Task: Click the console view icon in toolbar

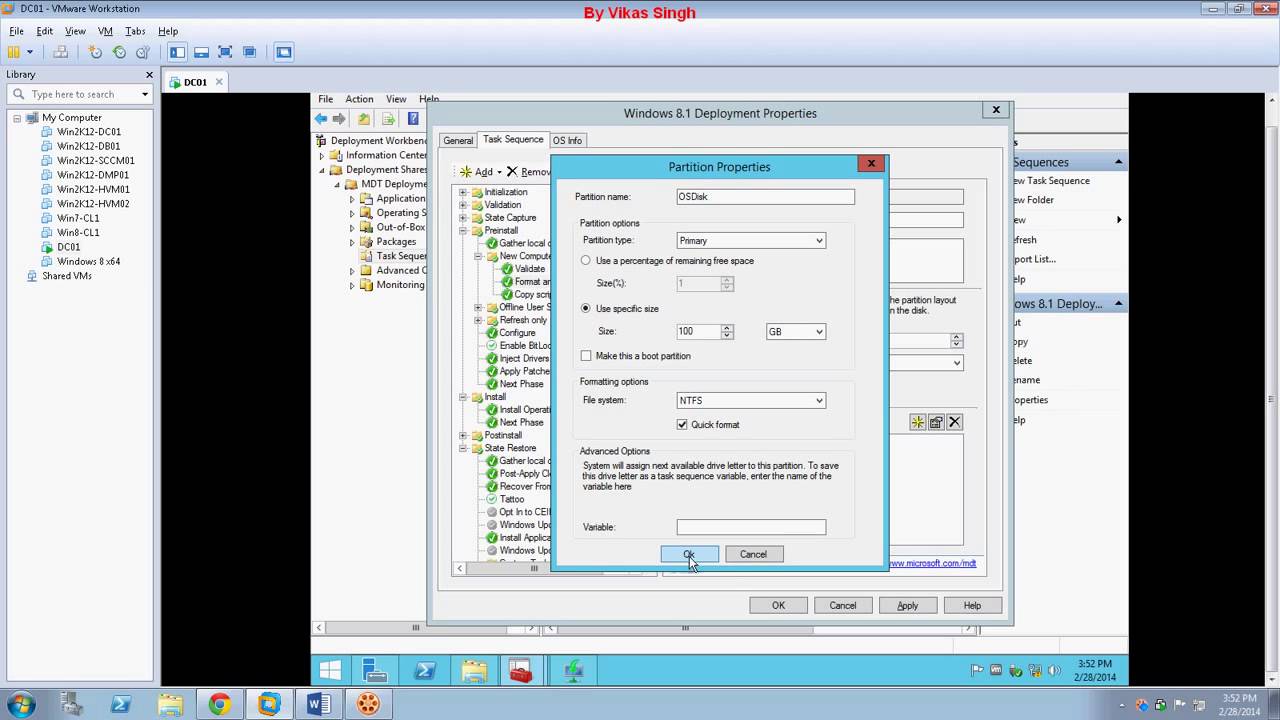Action: coord(284,52)
